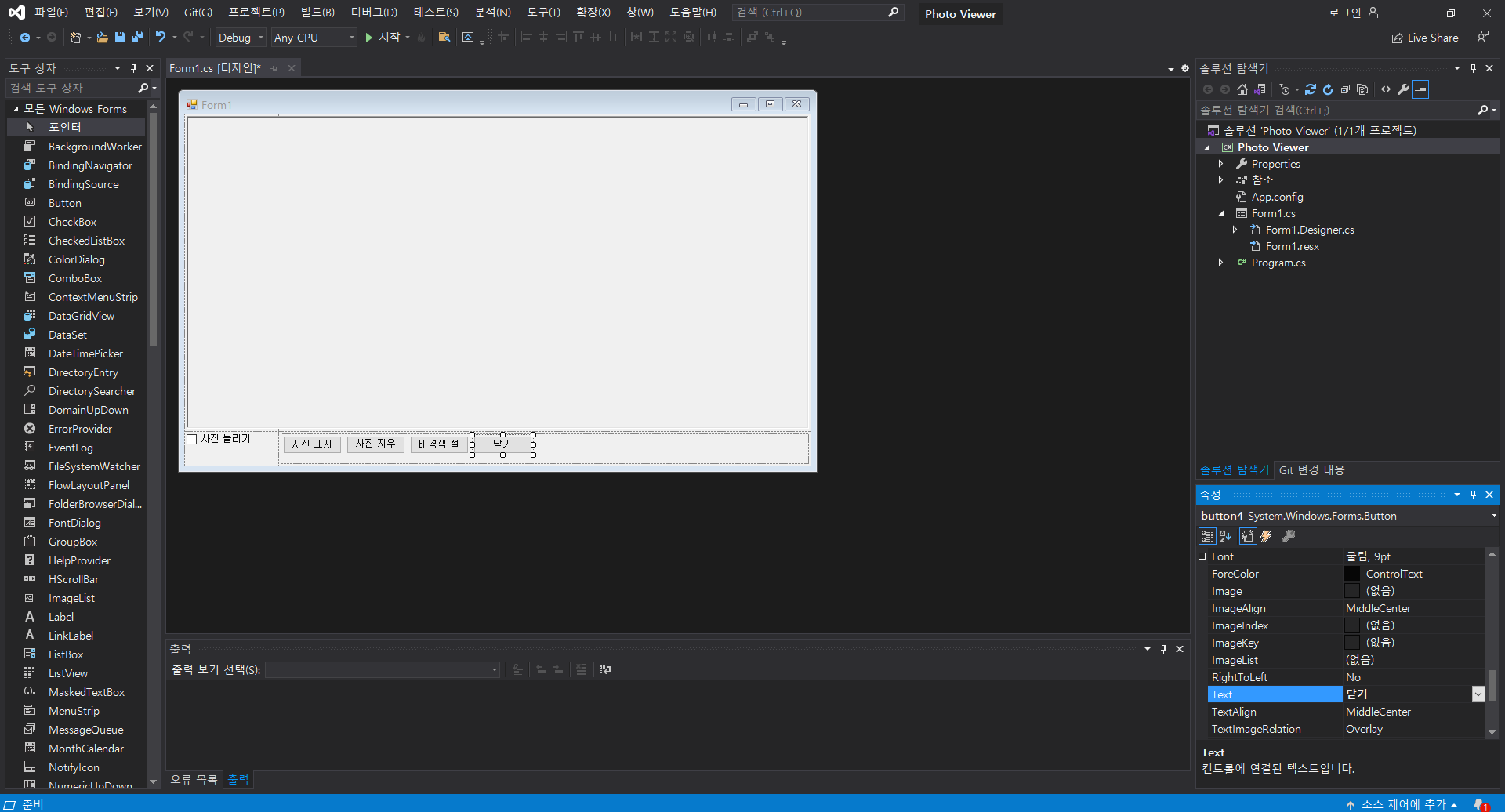
Task: Expand Form1.Designer.cs node
Action: (x=1235, y=230)
